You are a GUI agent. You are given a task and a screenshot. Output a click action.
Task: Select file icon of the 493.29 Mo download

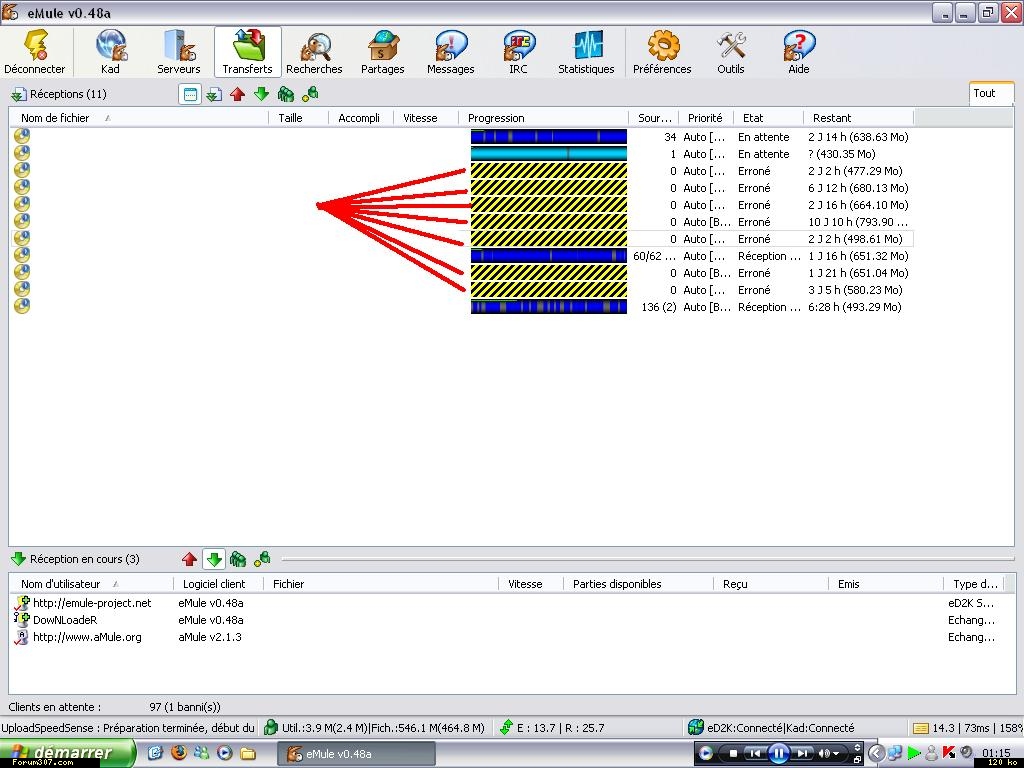pyautogui.click(x=22, y=306)
